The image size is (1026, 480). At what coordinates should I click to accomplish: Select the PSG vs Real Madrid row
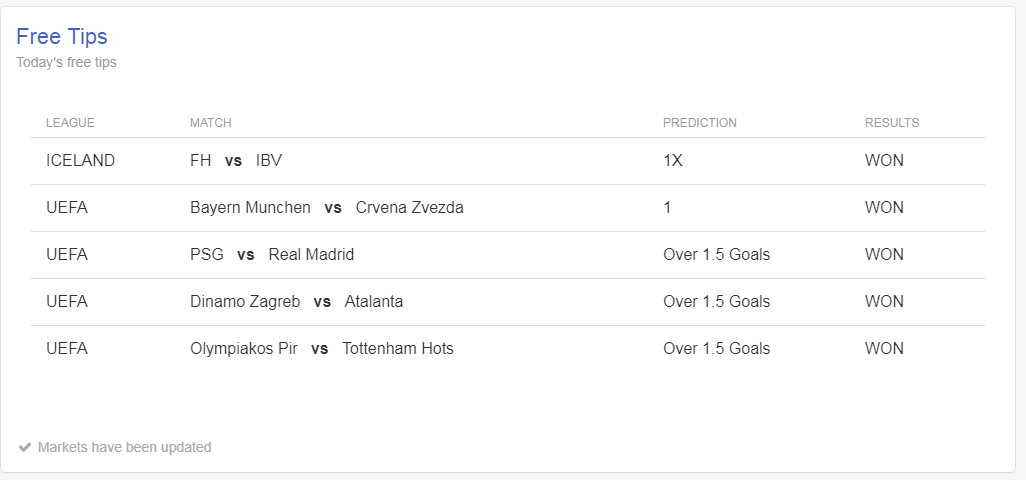(x=508, y=255)
